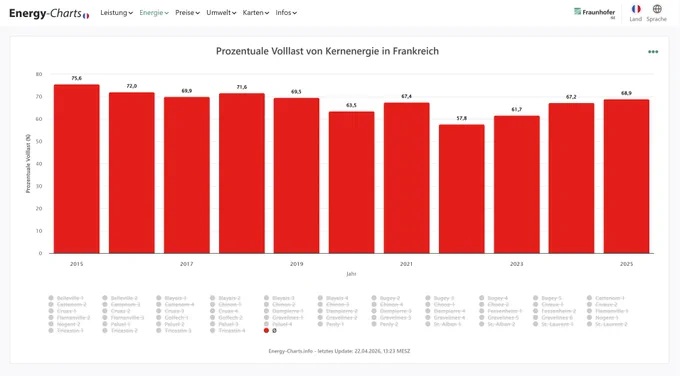
Task: Click the 2019 x-axis tick label
Action: pyautogui.click(x=296, y=264)
